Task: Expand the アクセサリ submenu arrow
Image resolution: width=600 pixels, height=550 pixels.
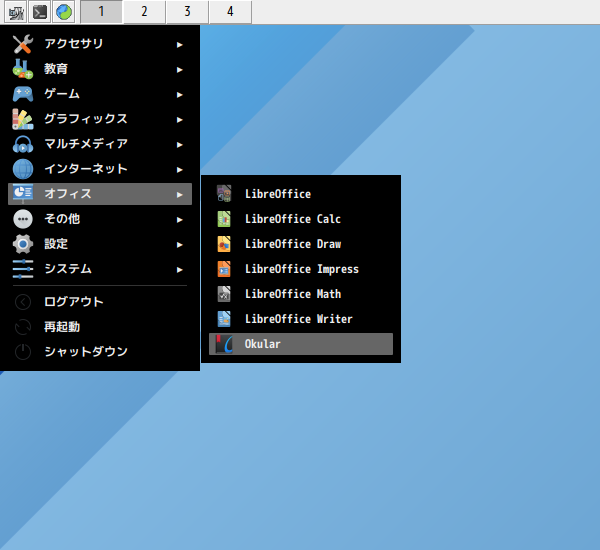Action: pyautogui.click(x=179, y=45)
